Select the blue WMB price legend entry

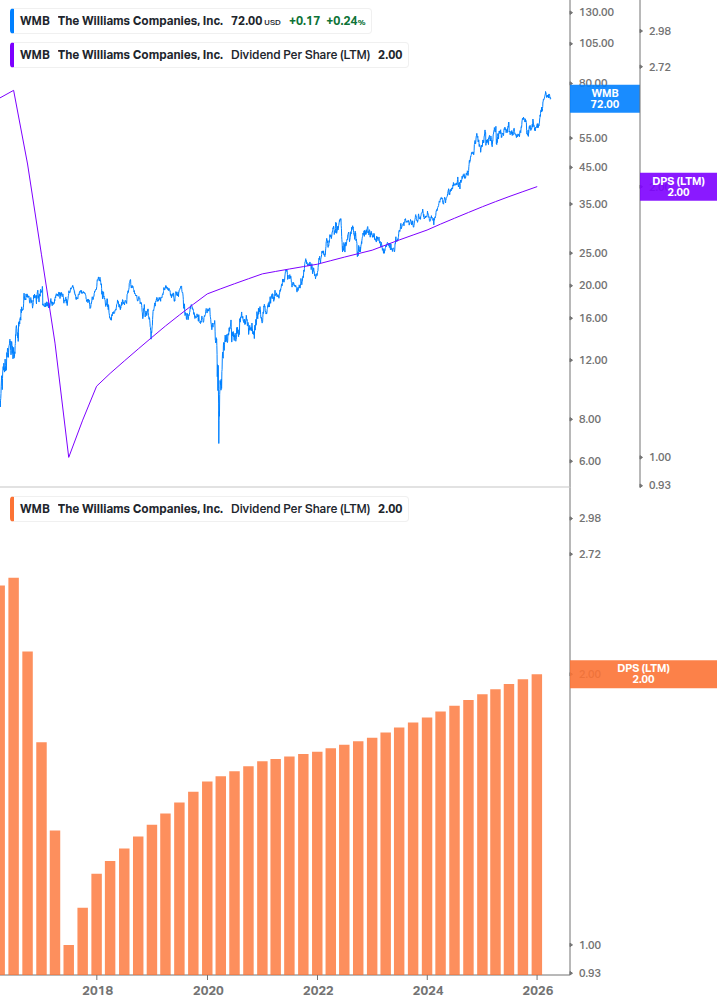coord(190,21)
